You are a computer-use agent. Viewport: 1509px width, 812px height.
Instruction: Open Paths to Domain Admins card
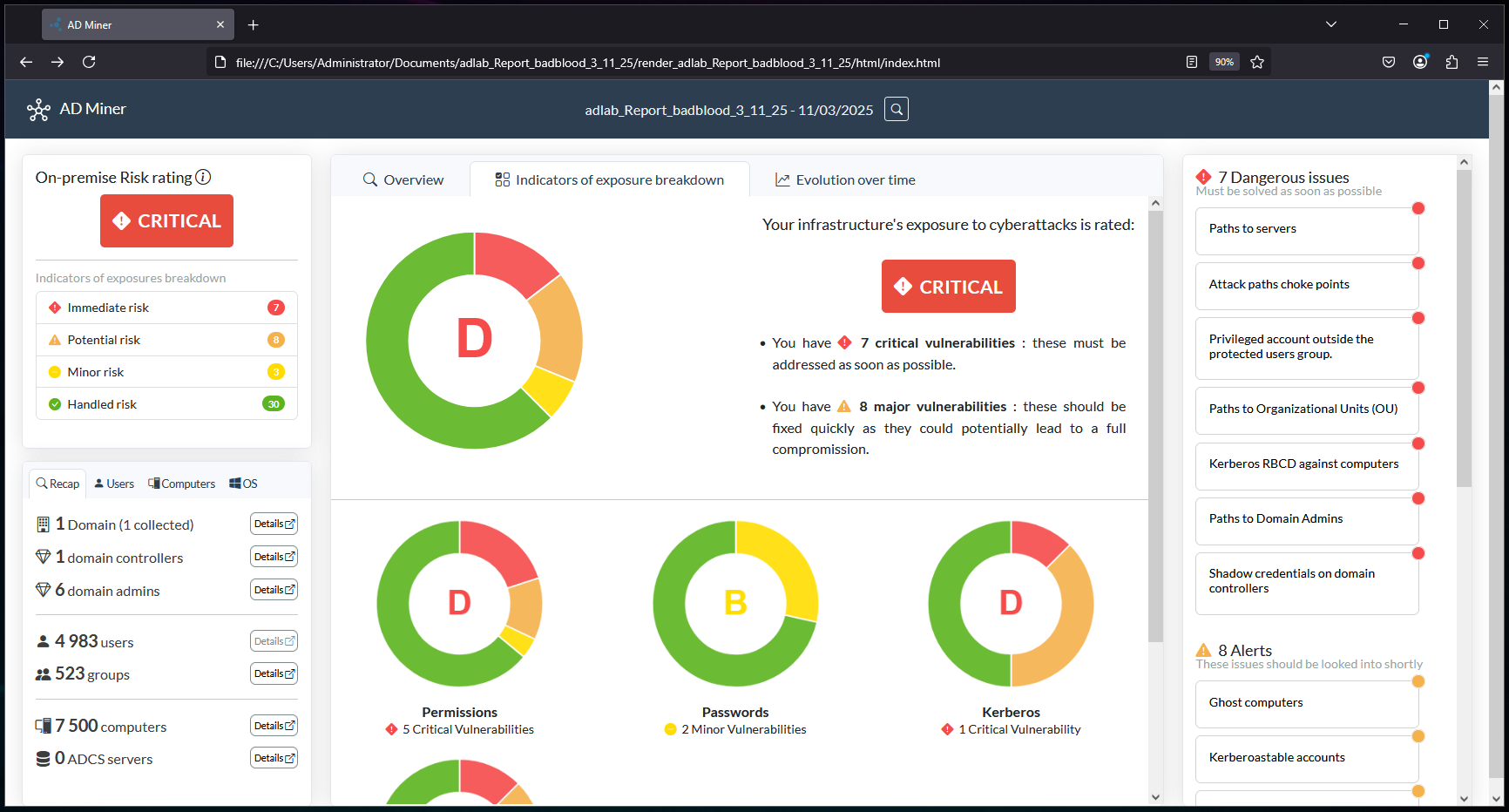(x=1307, y=520)
